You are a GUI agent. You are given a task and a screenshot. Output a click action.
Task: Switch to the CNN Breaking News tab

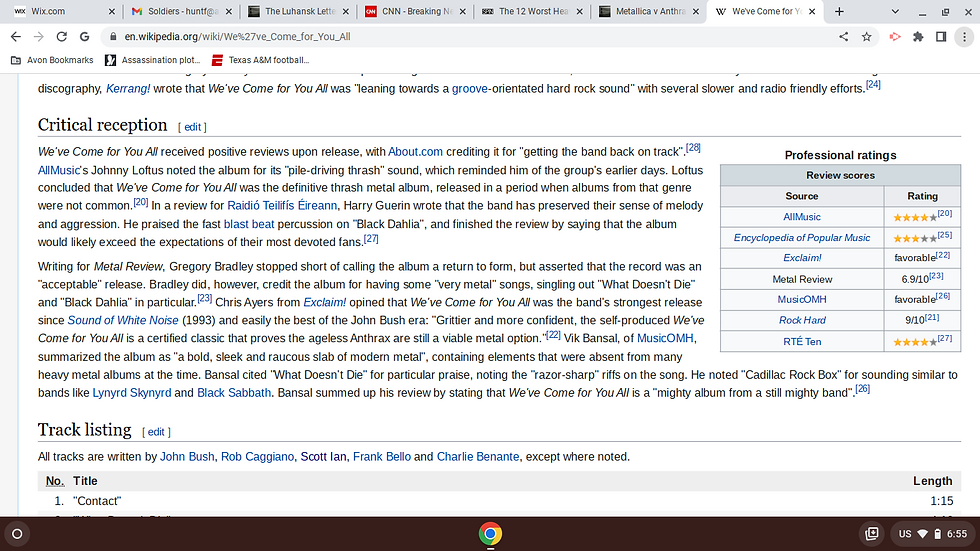click(416, 11)
